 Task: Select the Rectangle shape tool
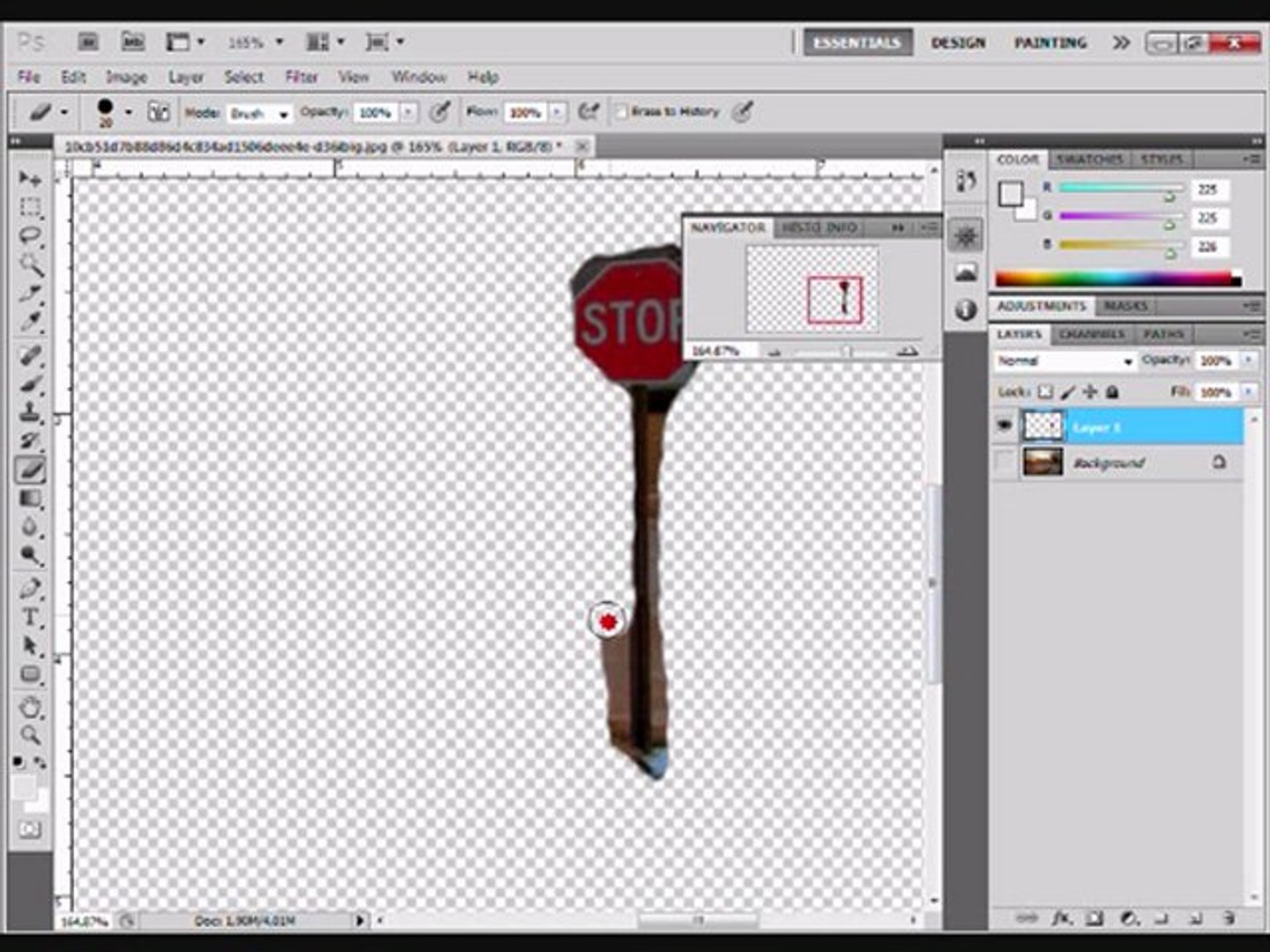click(30, 674)
